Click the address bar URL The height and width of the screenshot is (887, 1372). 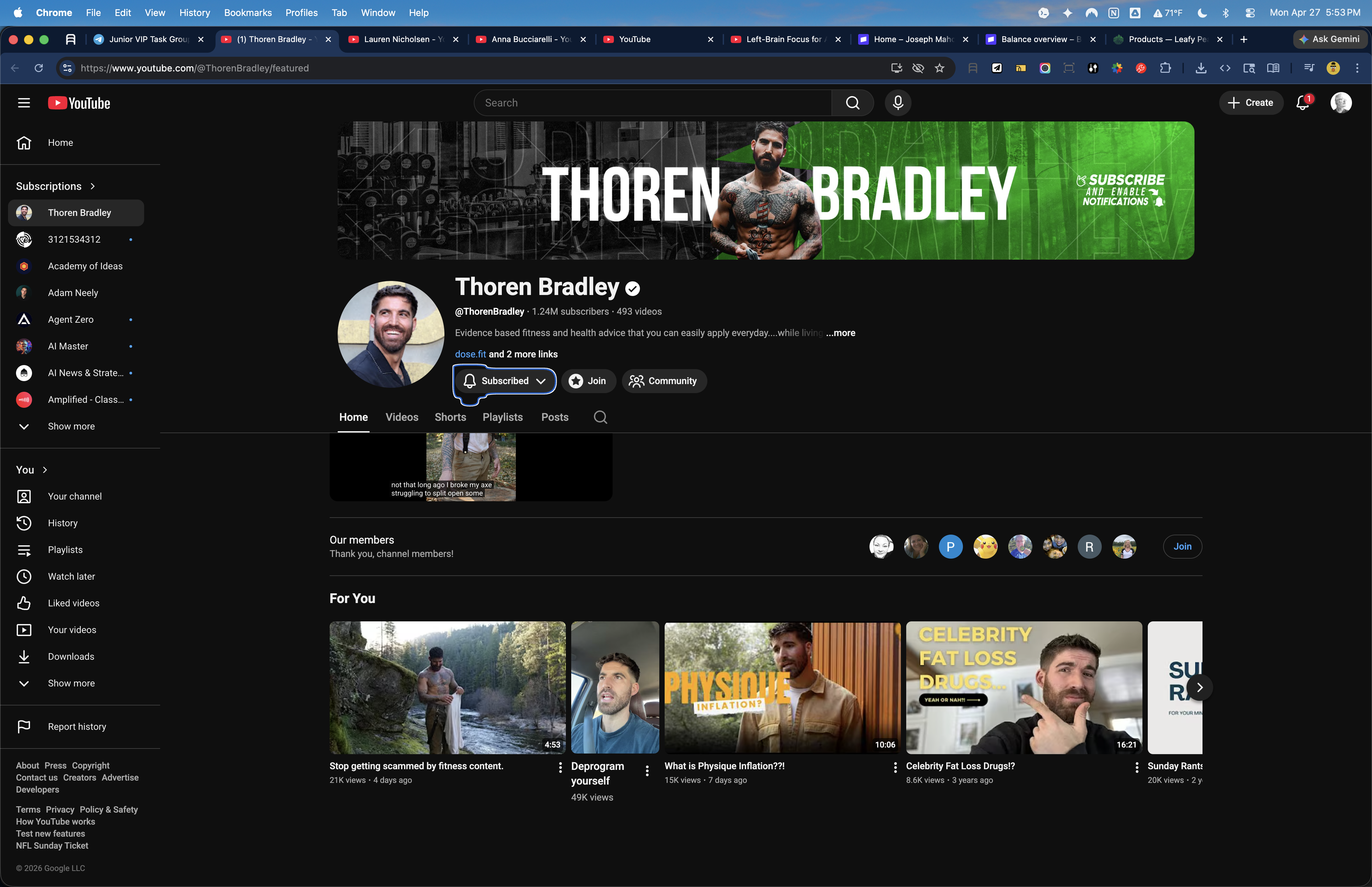[195, 68]
